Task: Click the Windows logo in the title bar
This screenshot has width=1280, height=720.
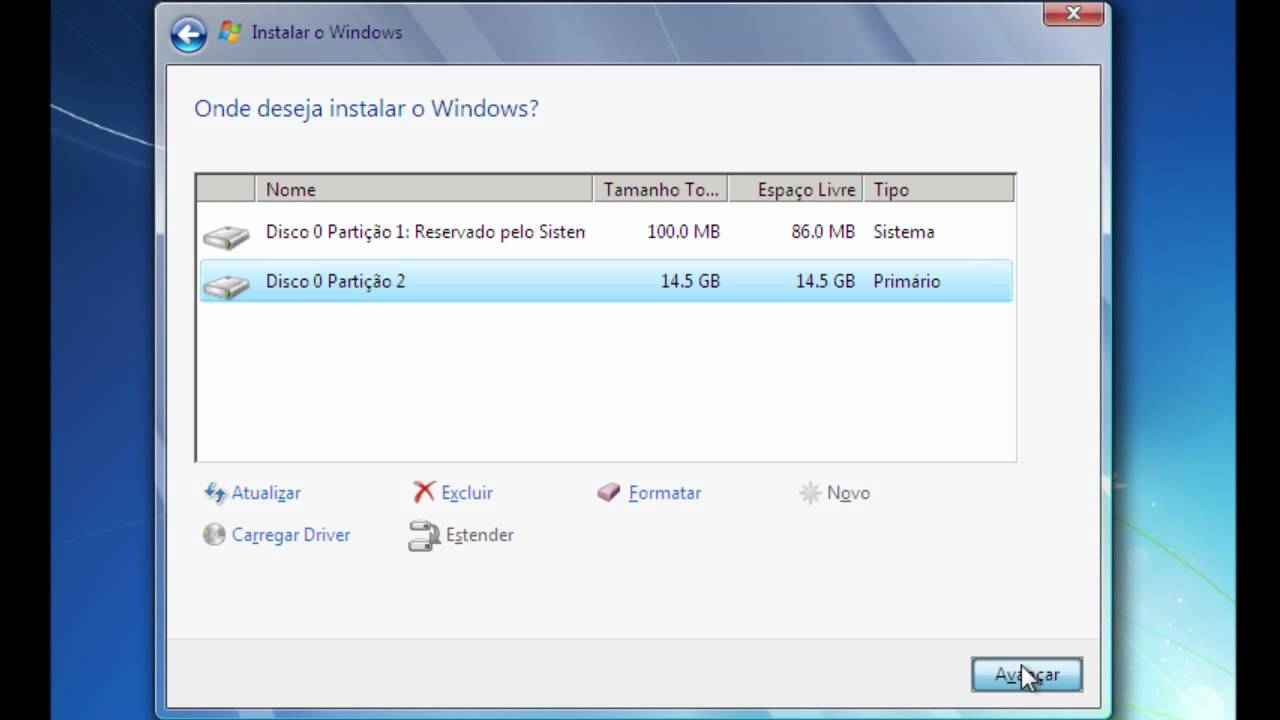Action: click(x=230, y=32)
